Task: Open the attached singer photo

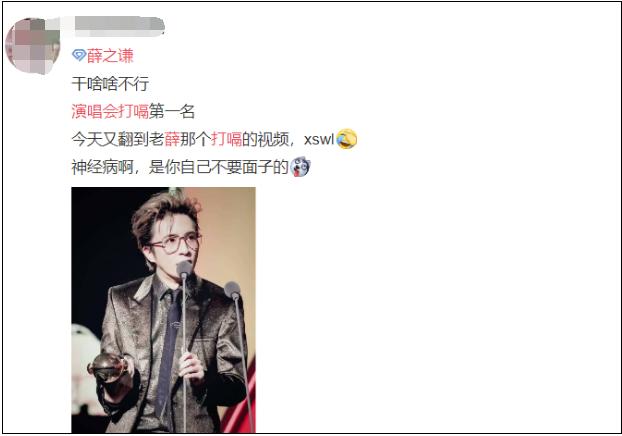Action: (x=163, y=310)
